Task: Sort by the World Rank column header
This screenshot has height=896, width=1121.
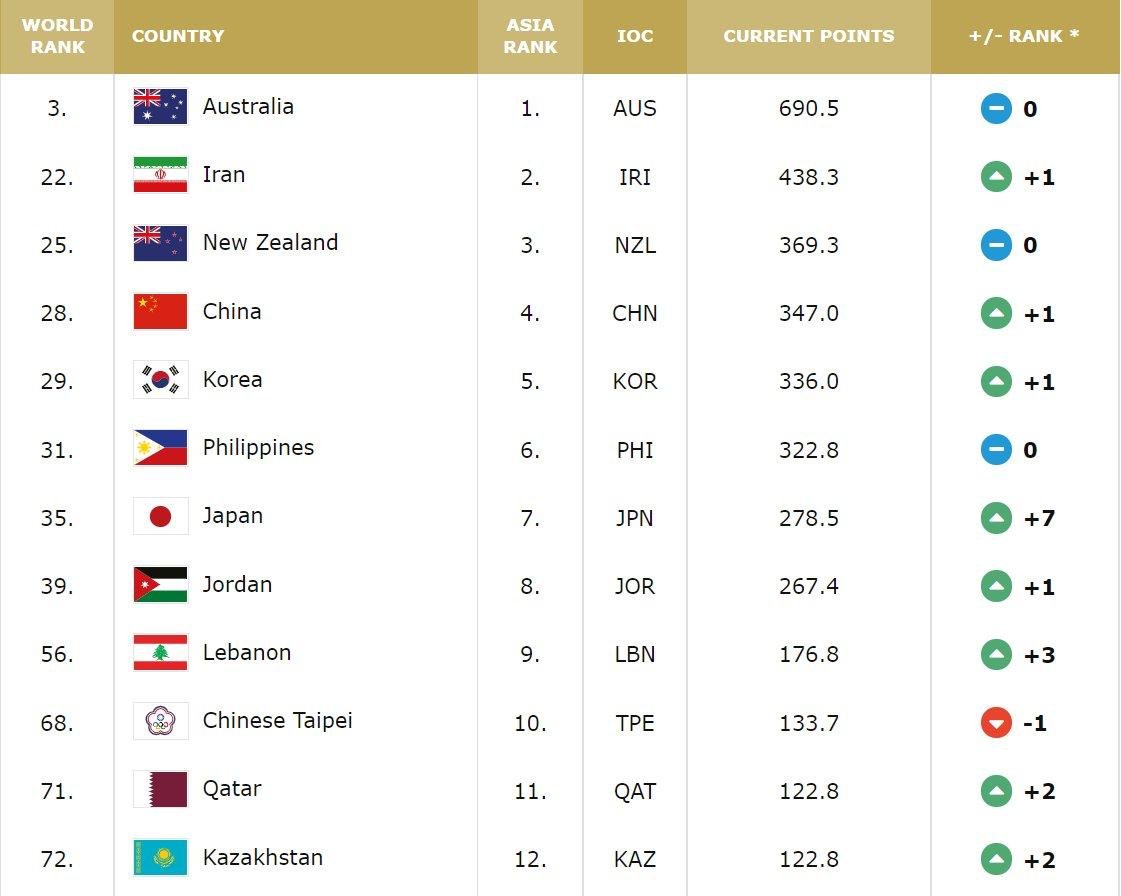Action: point(57,36)
